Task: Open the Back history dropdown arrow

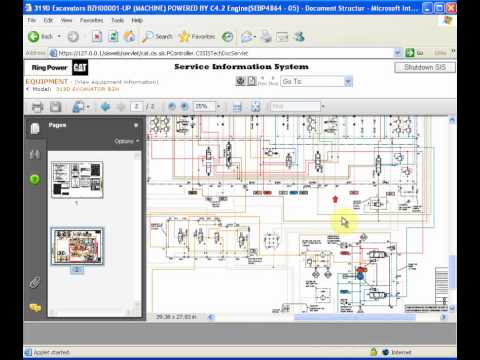Action: (x=59, y=36)
